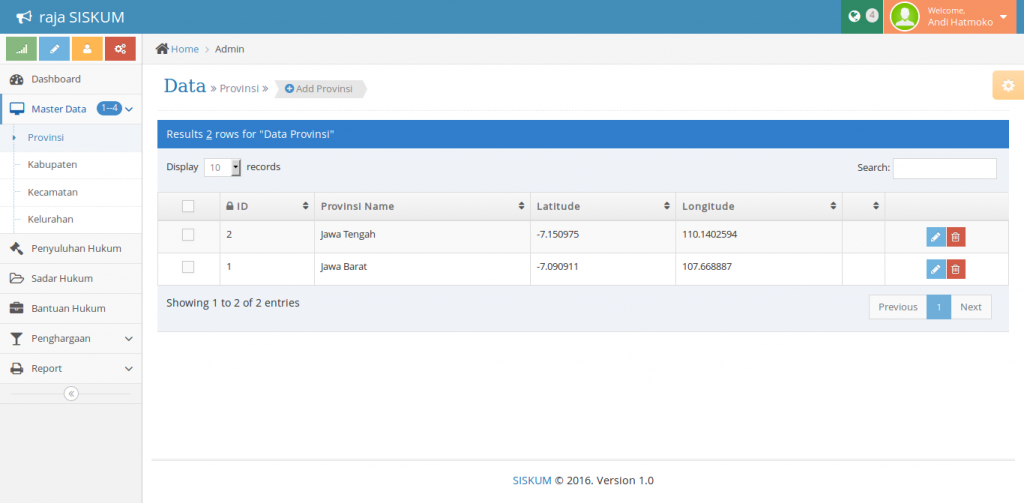Click the blue pencil shortcut button
Viewport: 1024px width, 503px height.
click(x=54, y=48)
